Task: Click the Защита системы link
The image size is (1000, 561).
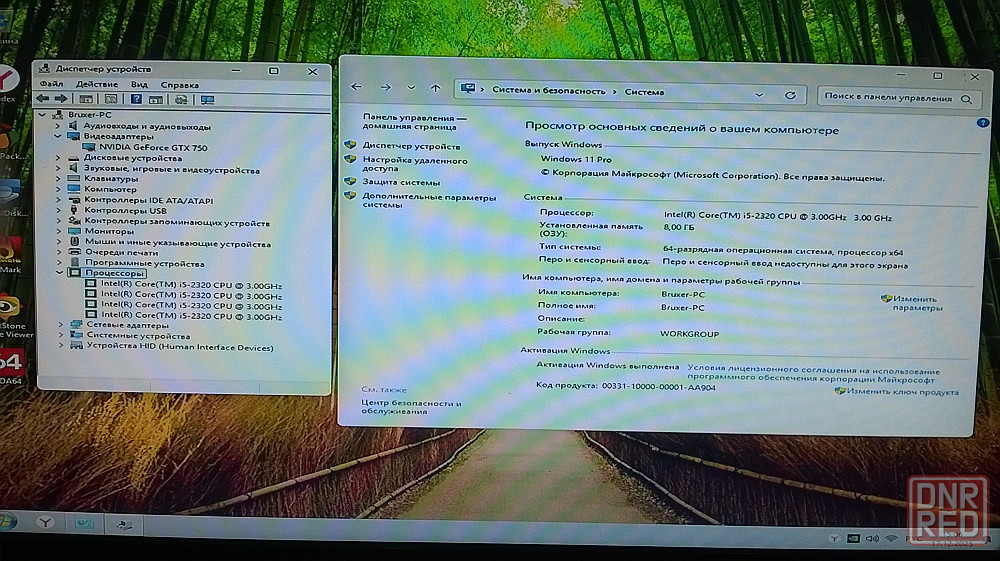Action: point(401,183)
